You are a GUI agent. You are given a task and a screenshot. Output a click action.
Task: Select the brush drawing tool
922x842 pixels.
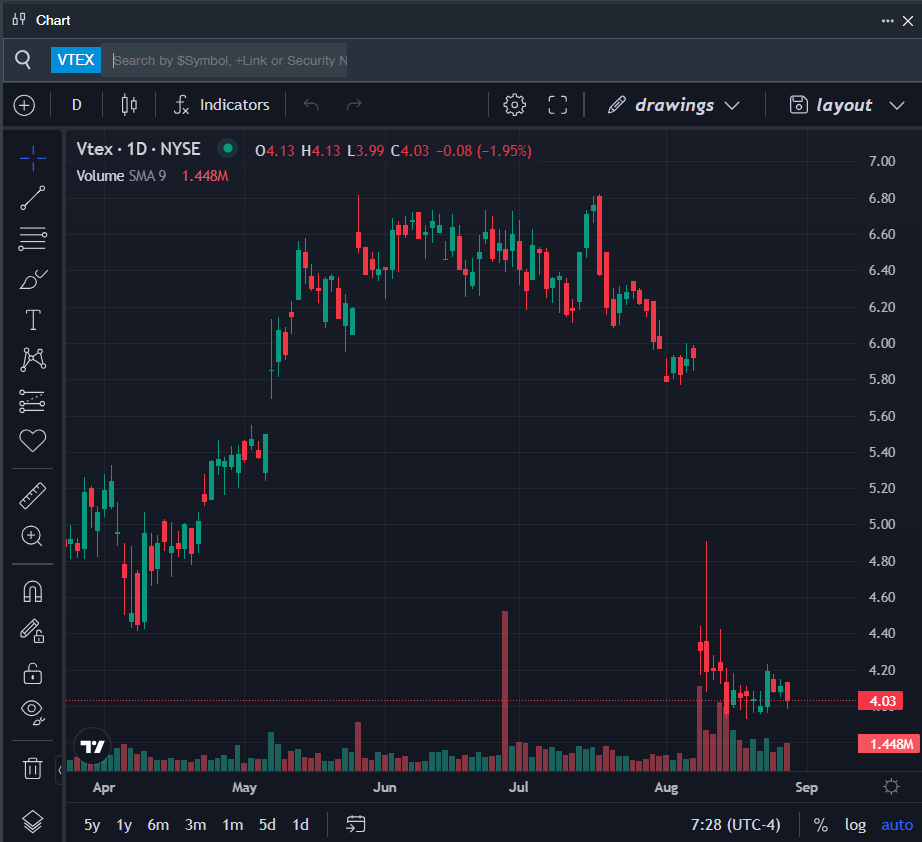(x=33, y=279)
